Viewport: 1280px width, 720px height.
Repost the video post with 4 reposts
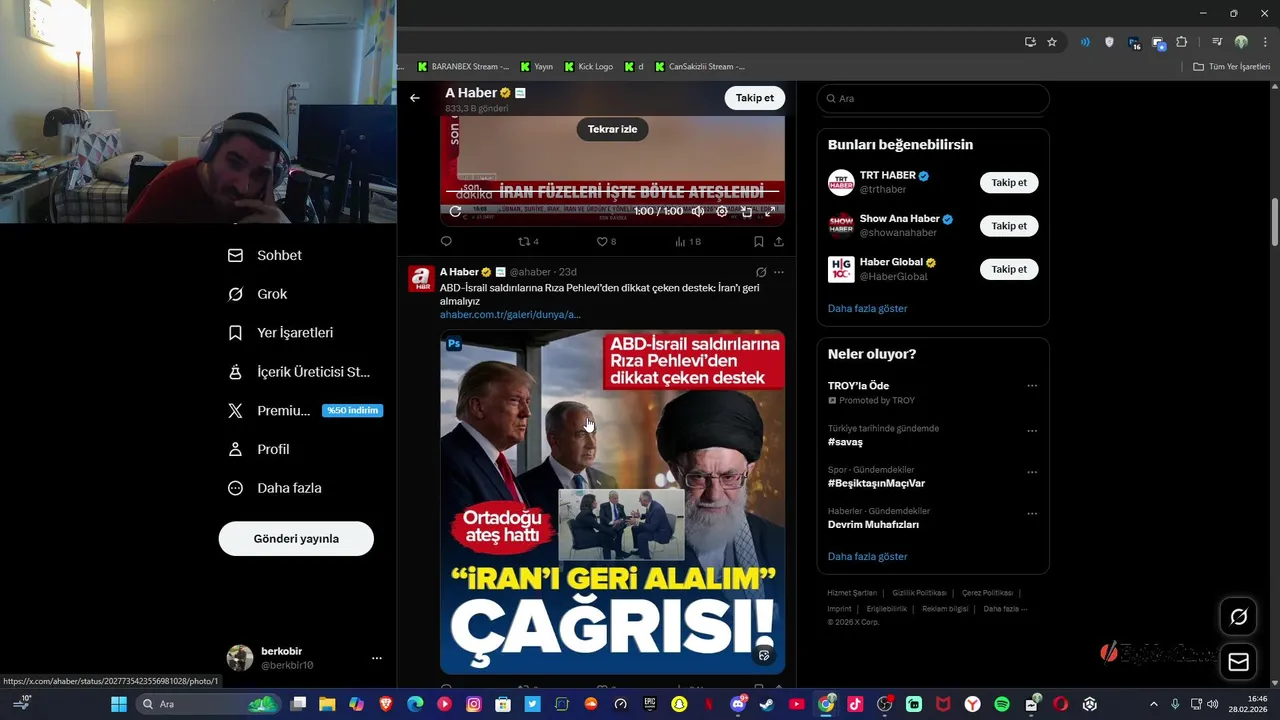click(528, 241)
